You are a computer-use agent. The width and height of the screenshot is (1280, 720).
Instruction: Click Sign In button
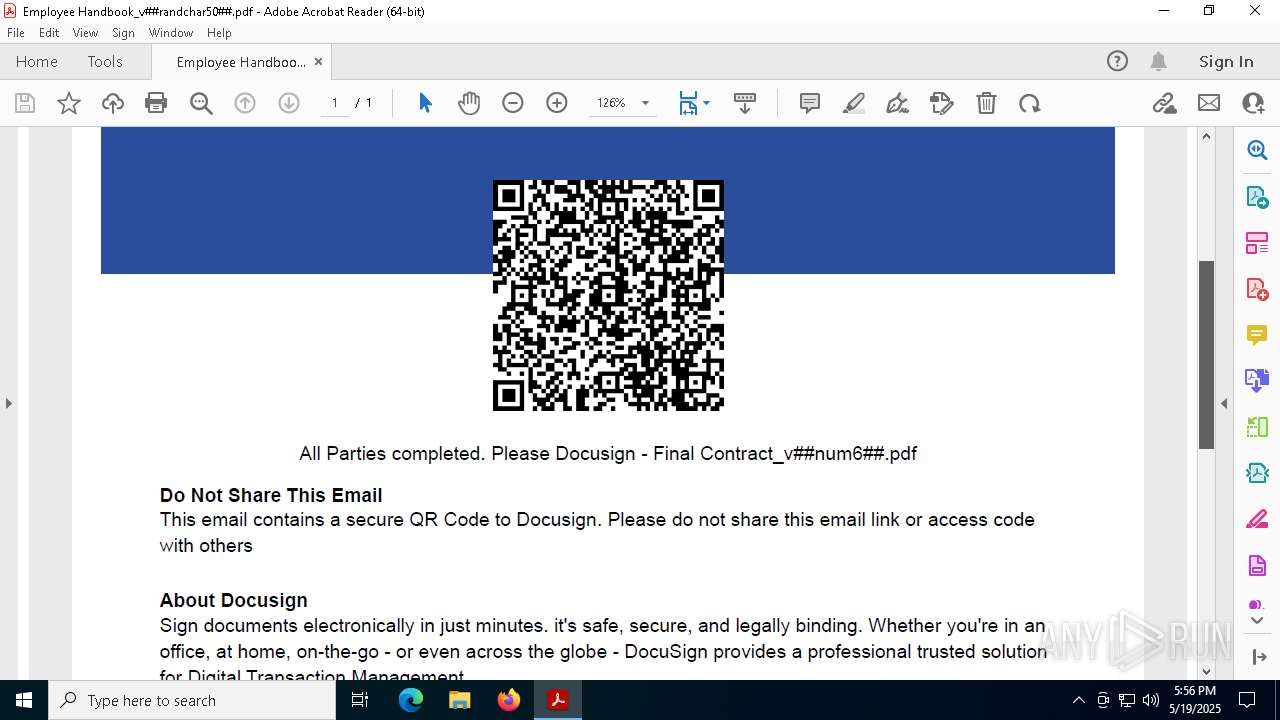pyautogui.click(x=1226, y=61)
